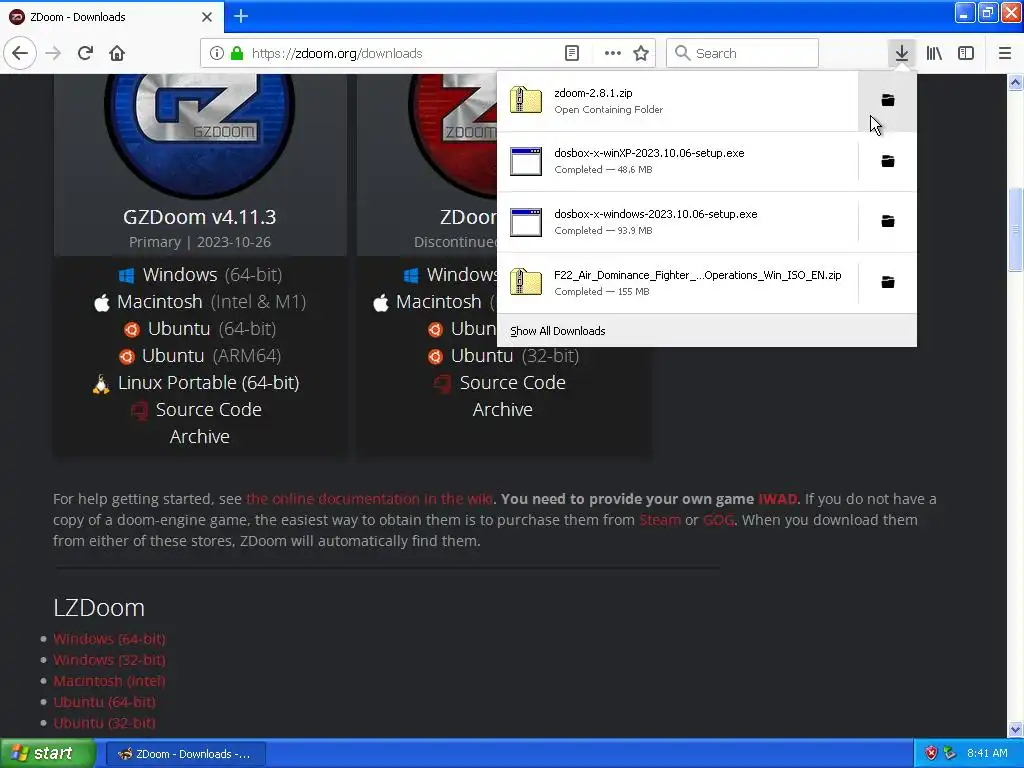Viewport: 1024px width, 768px height.
Task: Select ZDoom - Downloads taskbar button
Action: point(184,754)
